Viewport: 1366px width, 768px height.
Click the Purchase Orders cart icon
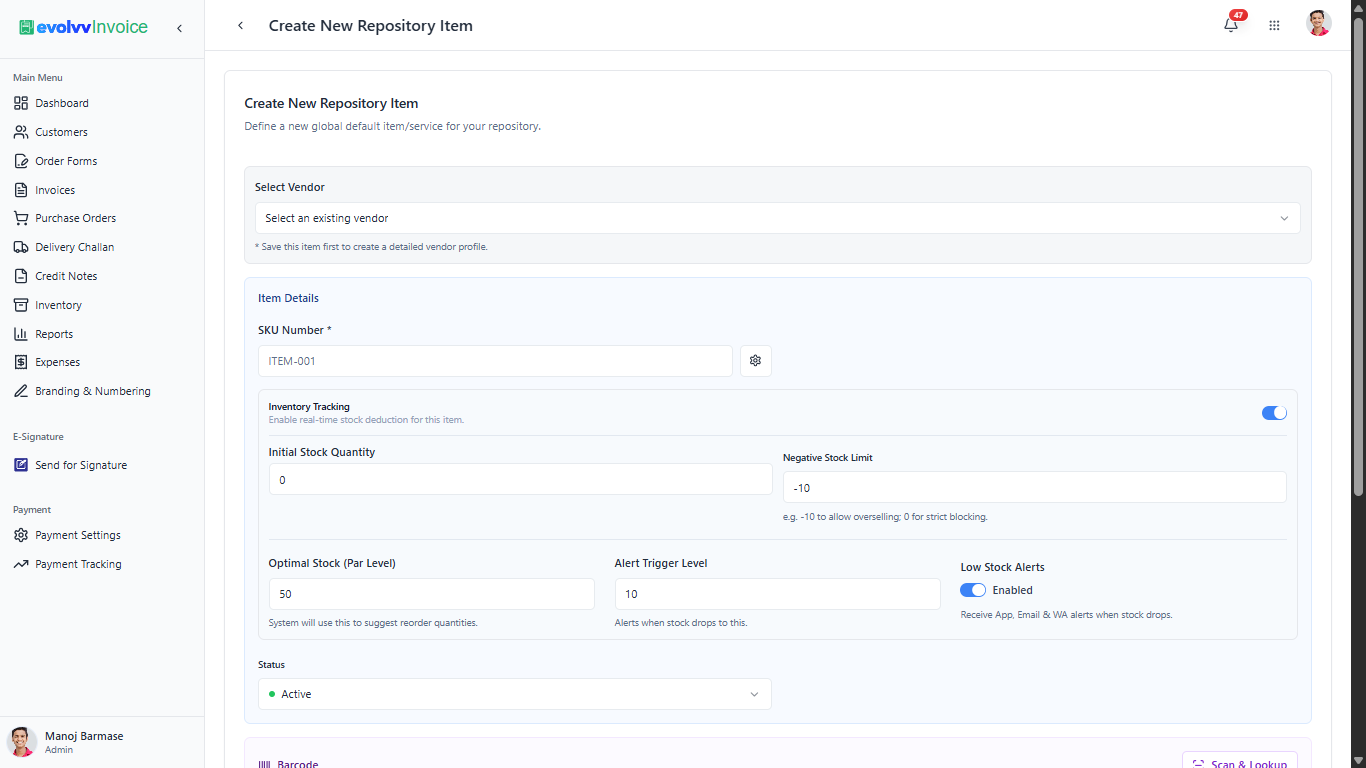[21, 218]
